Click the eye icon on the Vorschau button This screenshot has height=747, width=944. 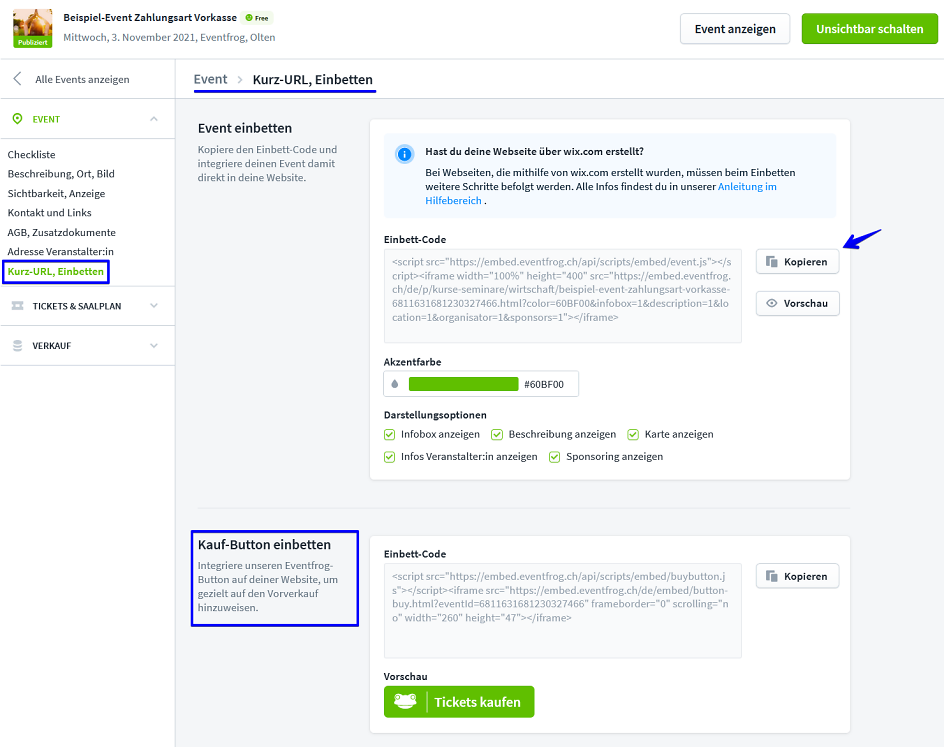771,303
